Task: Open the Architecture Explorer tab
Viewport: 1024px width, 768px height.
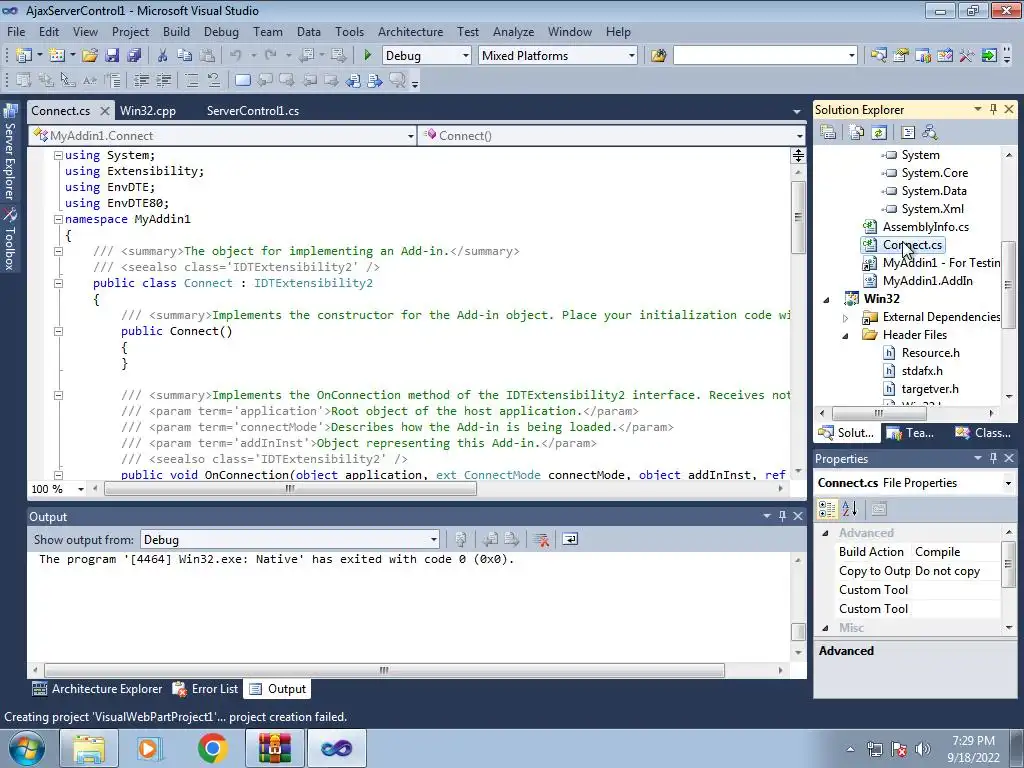Action: pos(97,689)
